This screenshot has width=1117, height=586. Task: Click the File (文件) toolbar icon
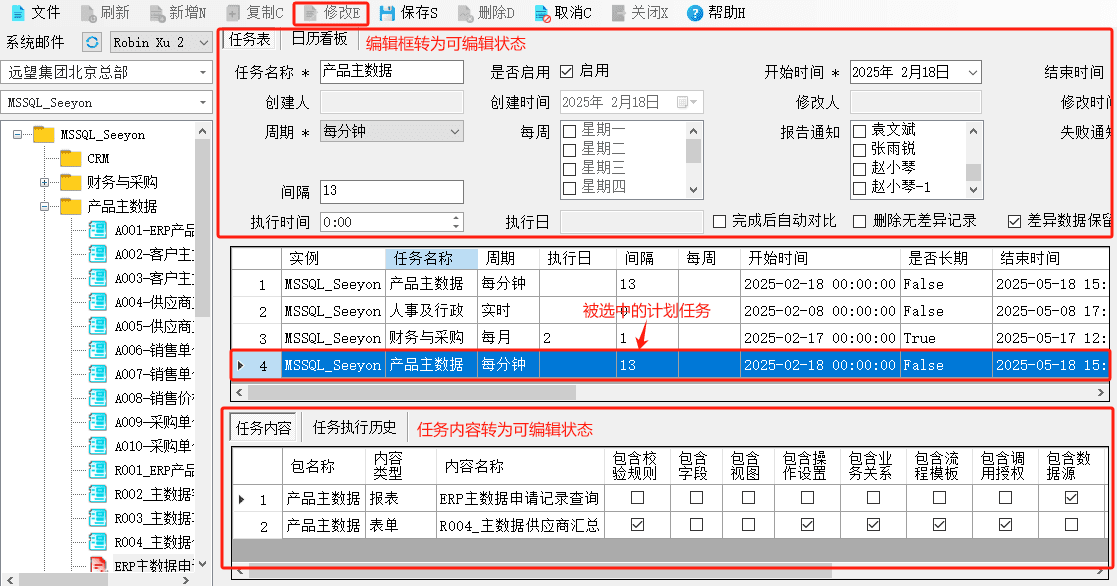pyautogui.click(x=18, y=13)
